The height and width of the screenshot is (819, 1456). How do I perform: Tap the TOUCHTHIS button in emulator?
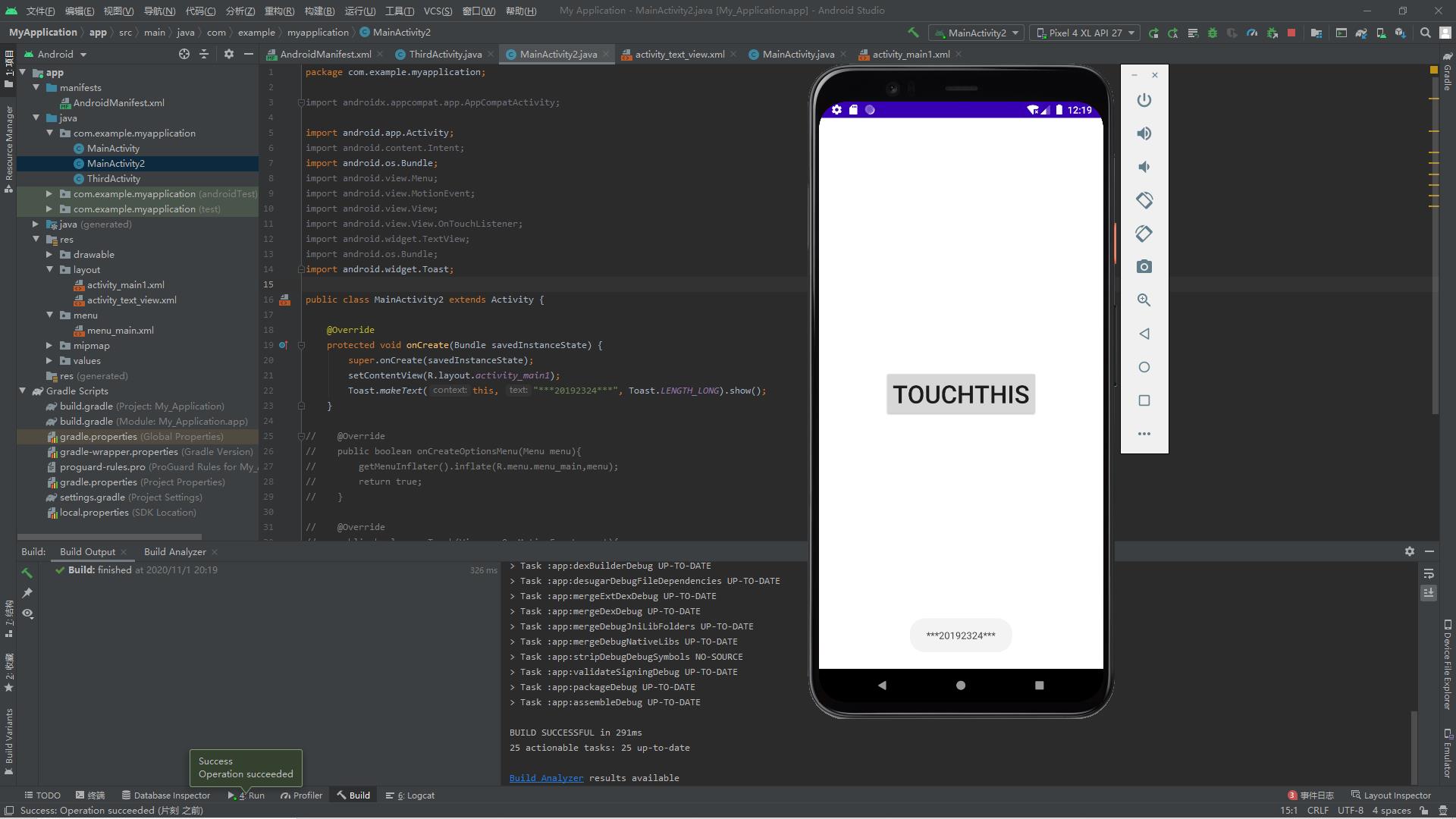pyautogui.click(x=961, y=394)
